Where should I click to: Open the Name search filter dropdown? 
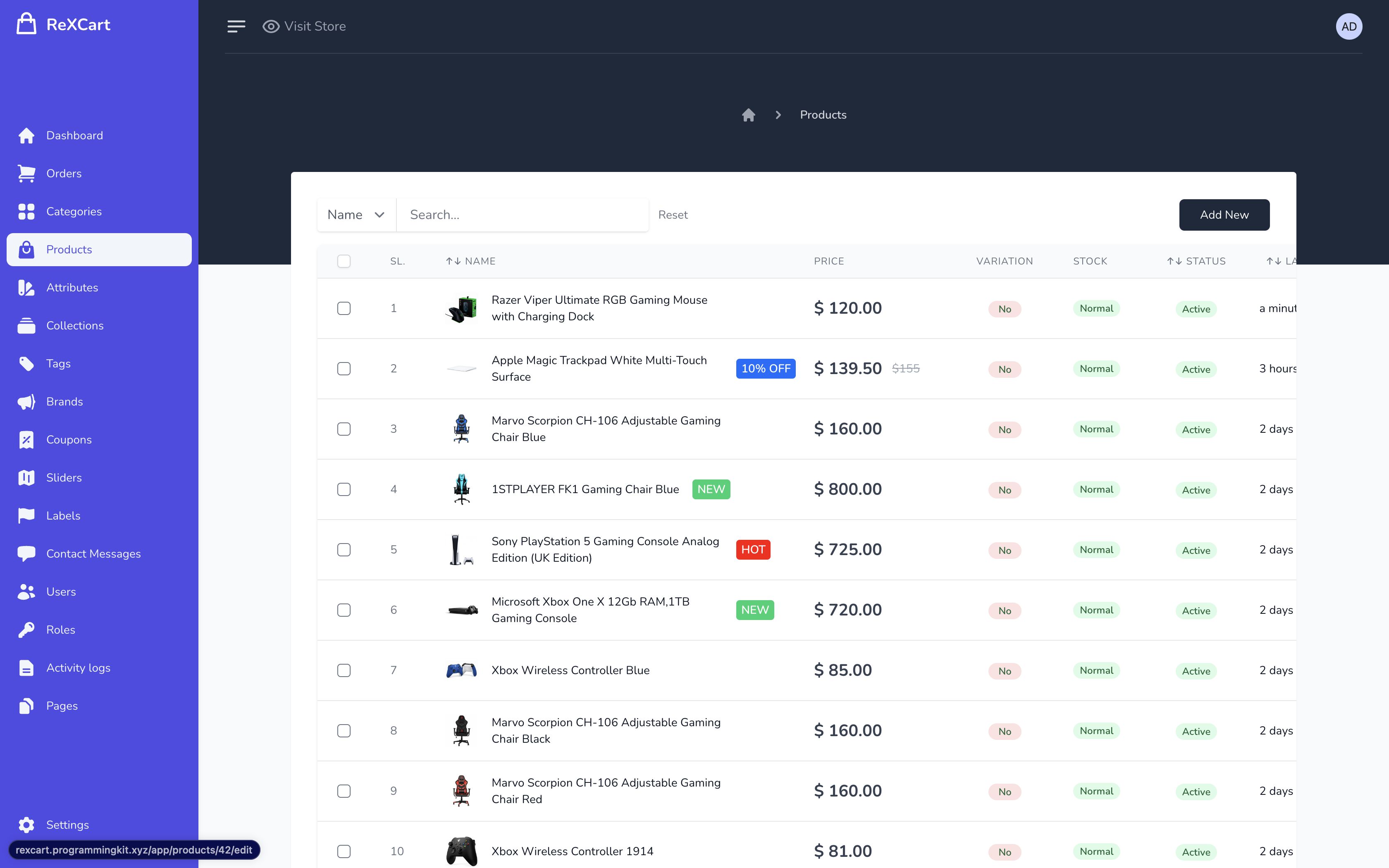coord(356,215)
